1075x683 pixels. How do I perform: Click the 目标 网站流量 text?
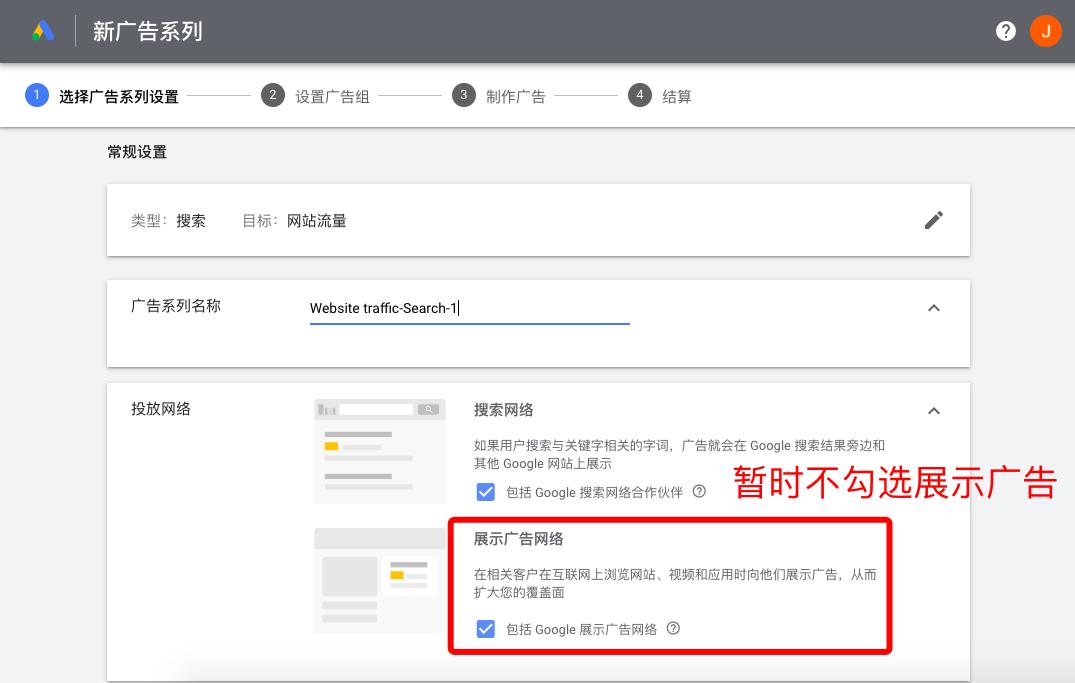pyautogui.click(x=315, y=221)
